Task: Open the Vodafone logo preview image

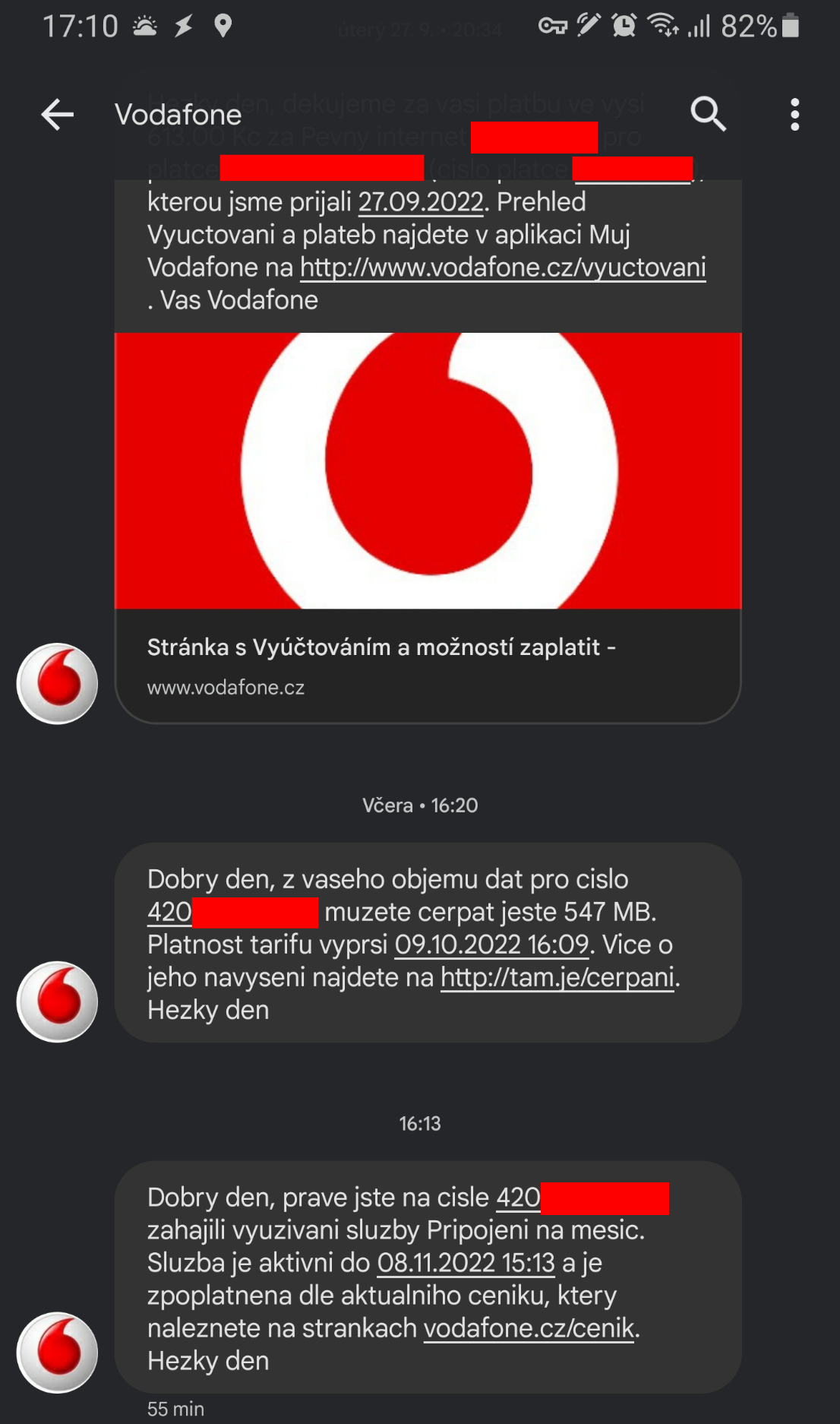Action: [x=428, y=470]
